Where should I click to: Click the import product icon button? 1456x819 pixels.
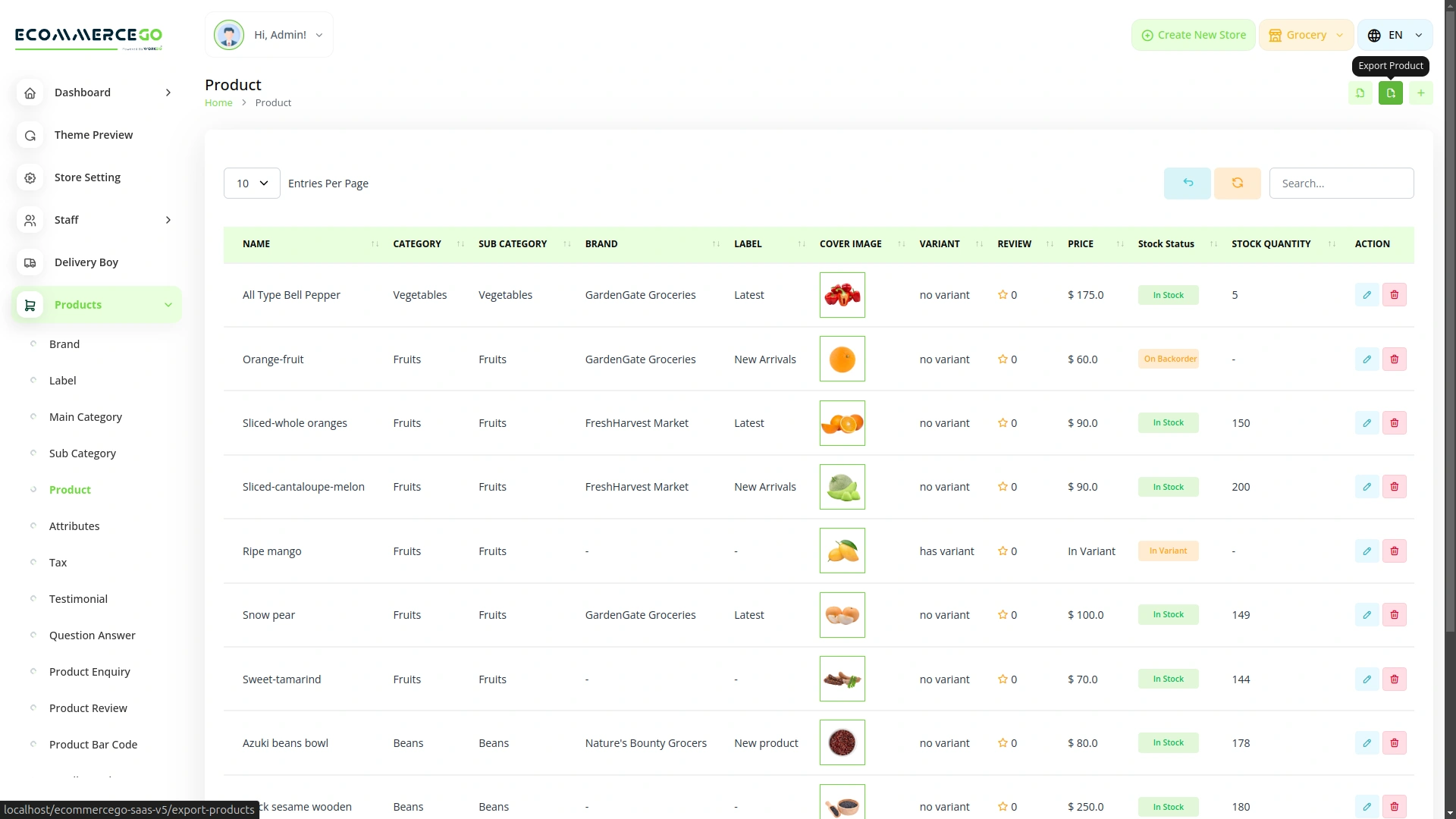[x=1360, y=93]
